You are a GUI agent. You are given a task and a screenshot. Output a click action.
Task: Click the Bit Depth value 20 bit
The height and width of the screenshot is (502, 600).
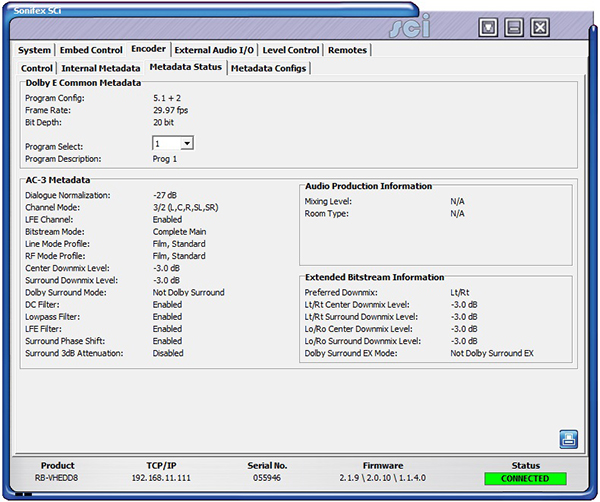coord(163,122)
